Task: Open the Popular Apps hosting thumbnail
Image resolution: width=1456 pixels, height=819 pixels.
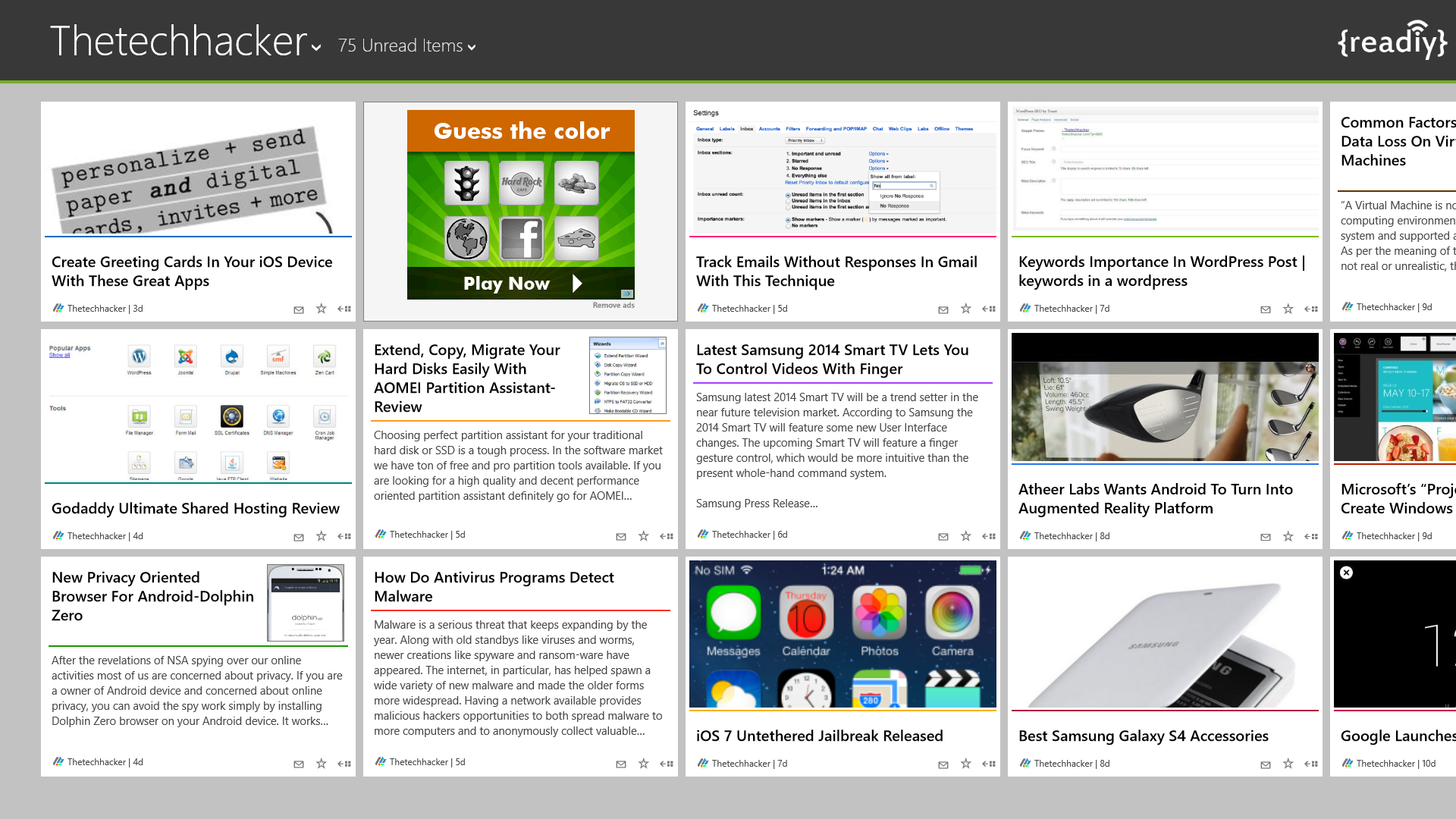Action: click(198, 407)
